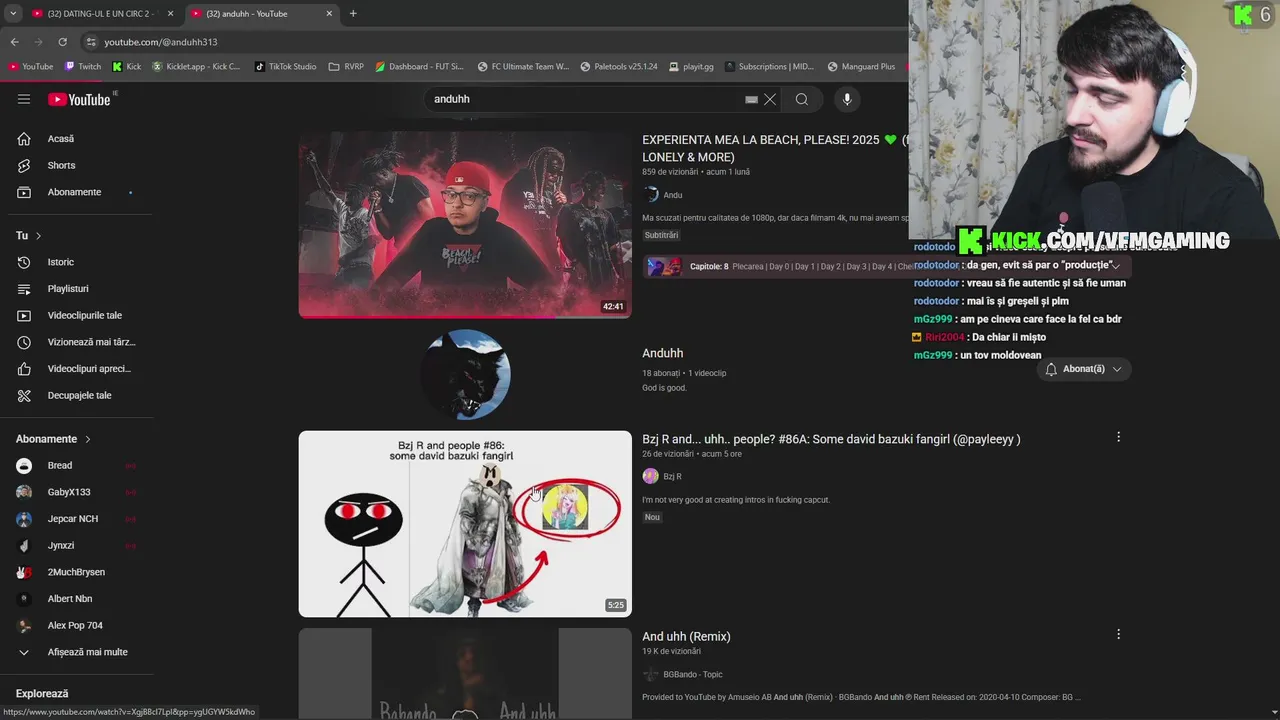Click the search magnifier button

click(x=802, y=99)
